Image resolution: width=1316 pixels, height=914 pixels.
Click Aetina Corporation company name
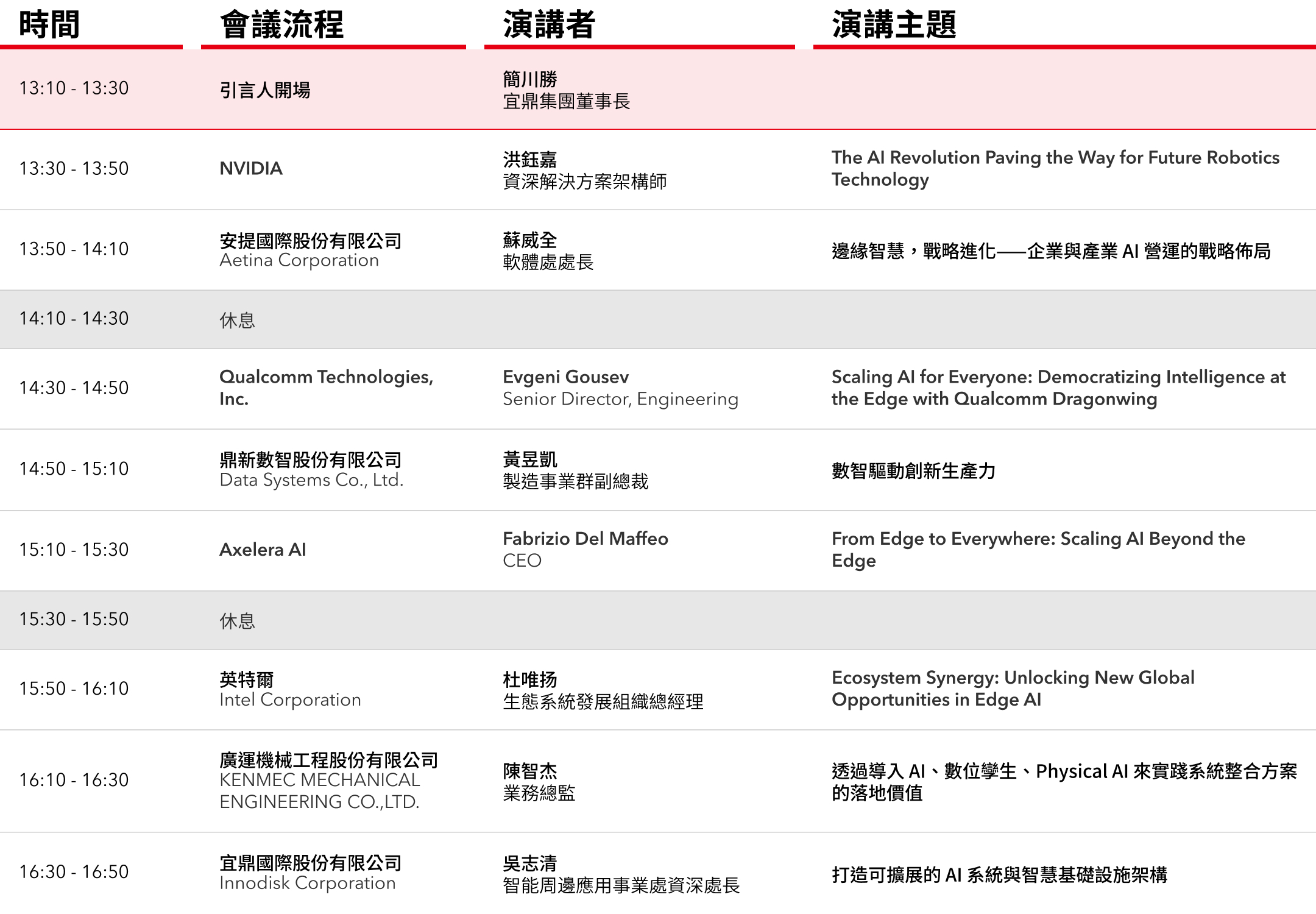click(299, 260)
